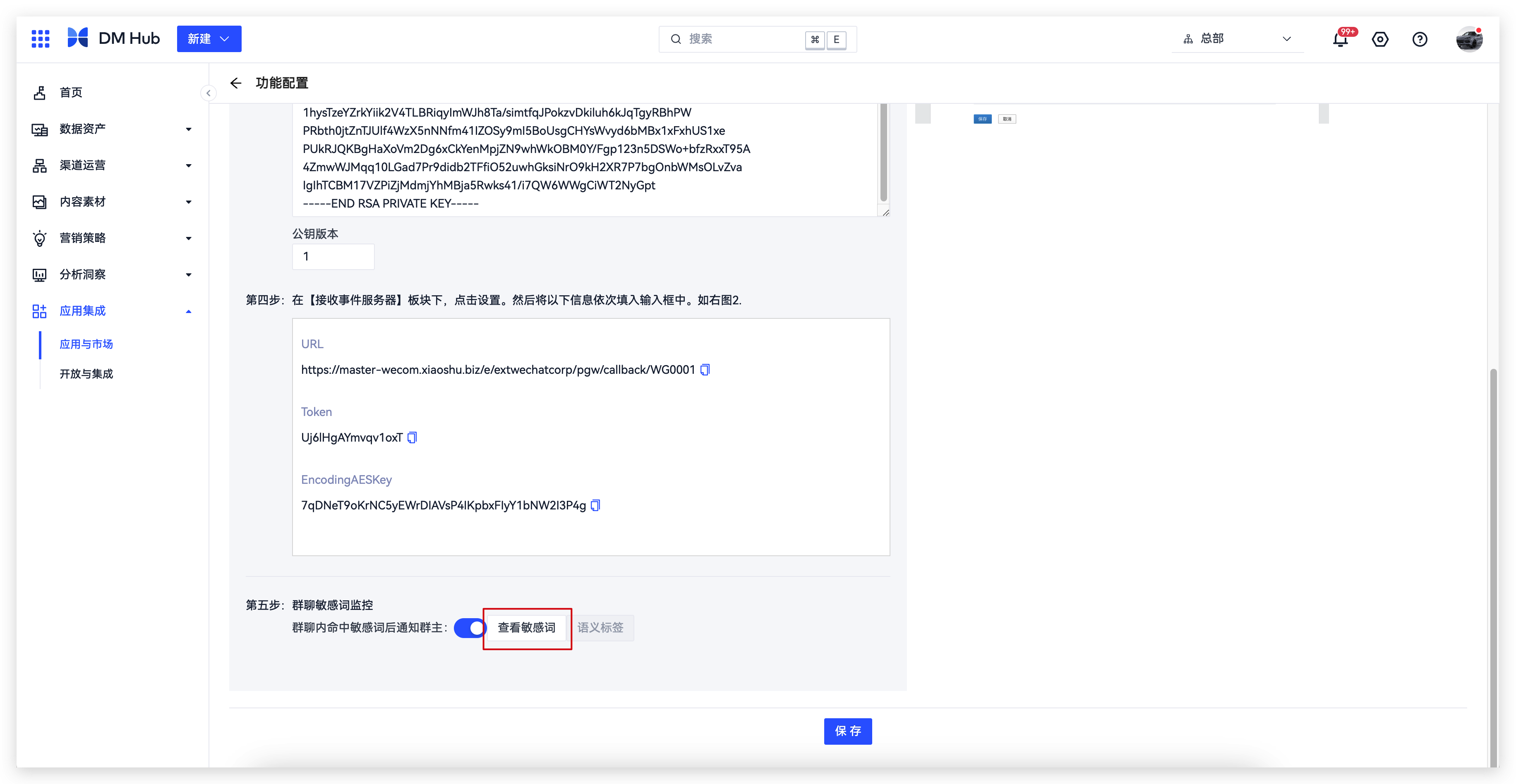Click the 查看敏感词 button

click(526, 628)
